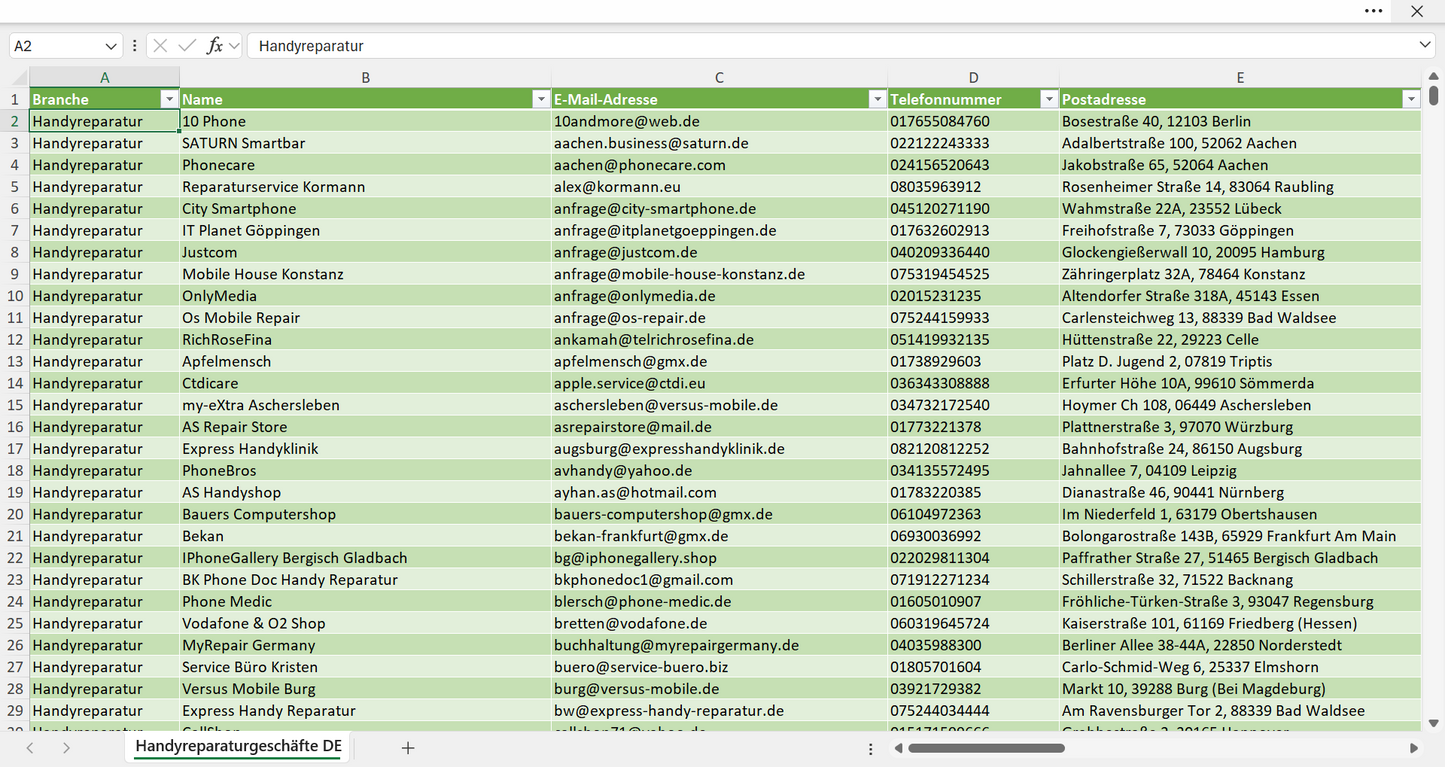Screen dimensions: 1445x767
Task: Click cell '10 Phone'
Action: (366, 121)
